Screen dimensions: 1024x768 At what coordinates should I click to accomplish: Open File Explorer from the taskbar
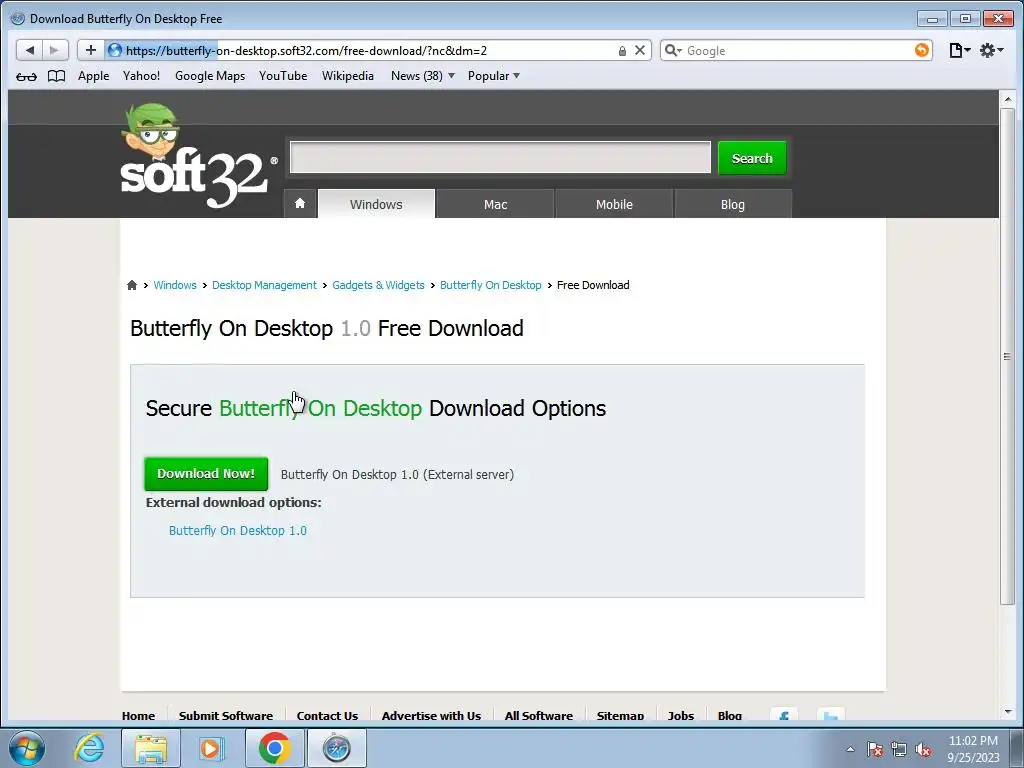coord(151,748)
